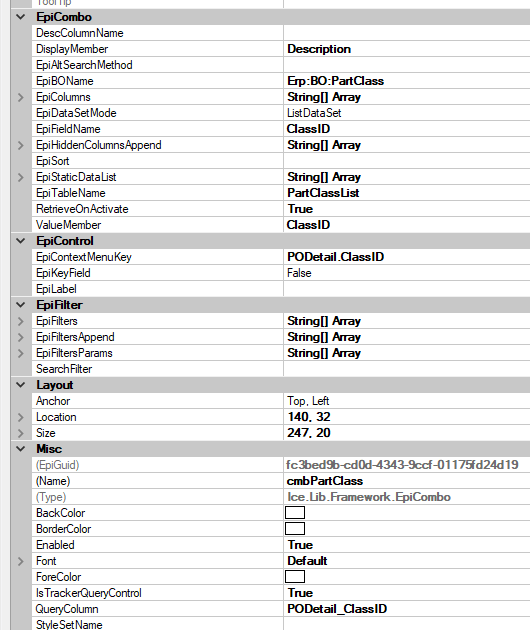530x630 pixels.
Task: Edit the ValueMember value ClassID
Action: coord(407,225)
